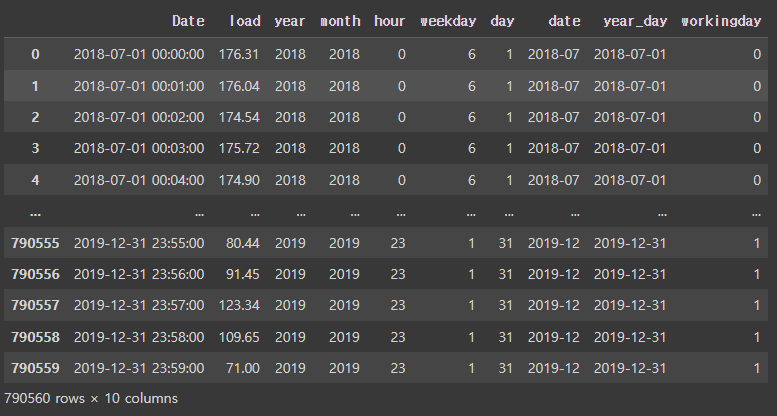Select row index 790558
The image size is (777, 416).
(35, 337)
